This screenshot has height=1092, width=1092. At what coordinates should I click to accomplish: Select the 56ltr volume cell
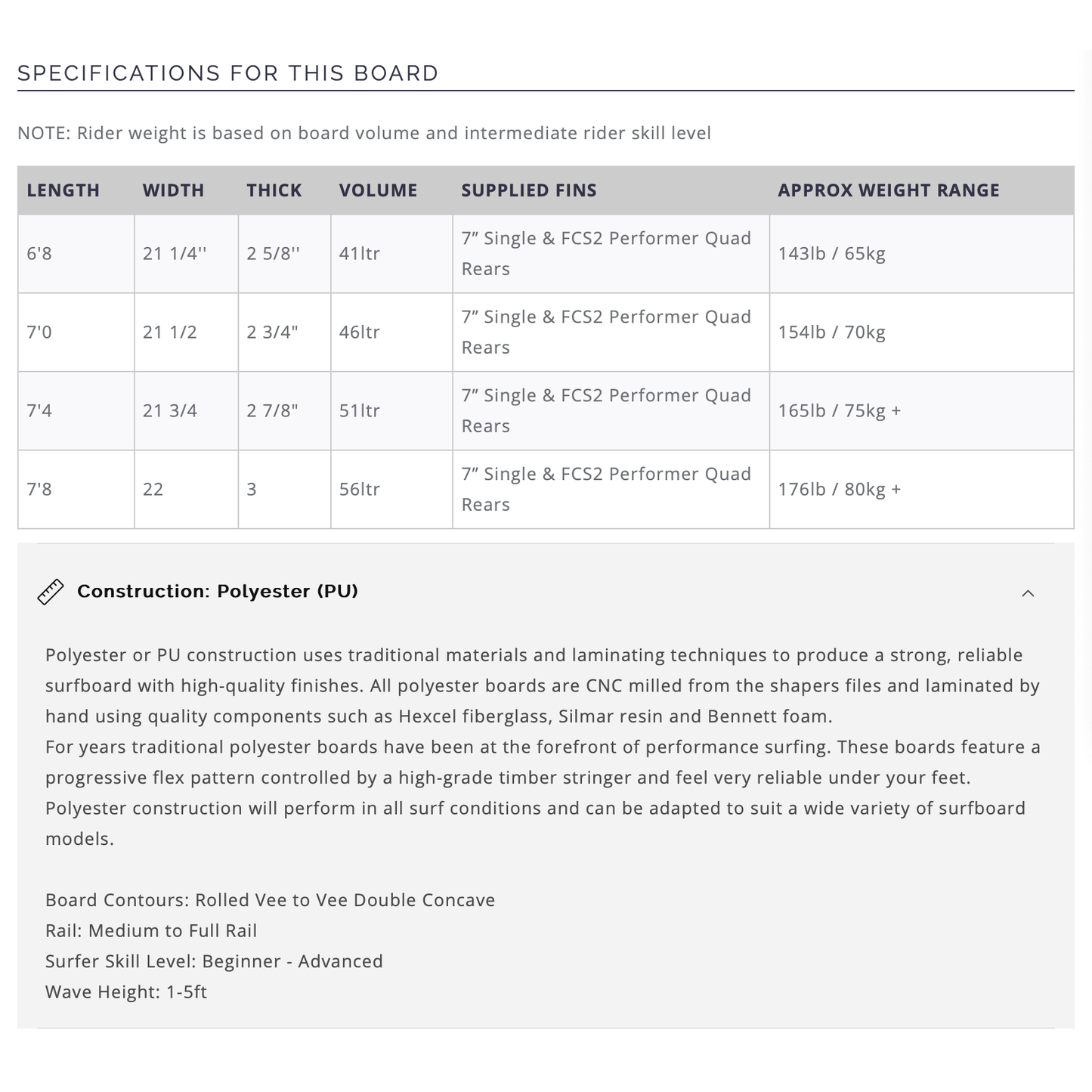coord(360,490)
